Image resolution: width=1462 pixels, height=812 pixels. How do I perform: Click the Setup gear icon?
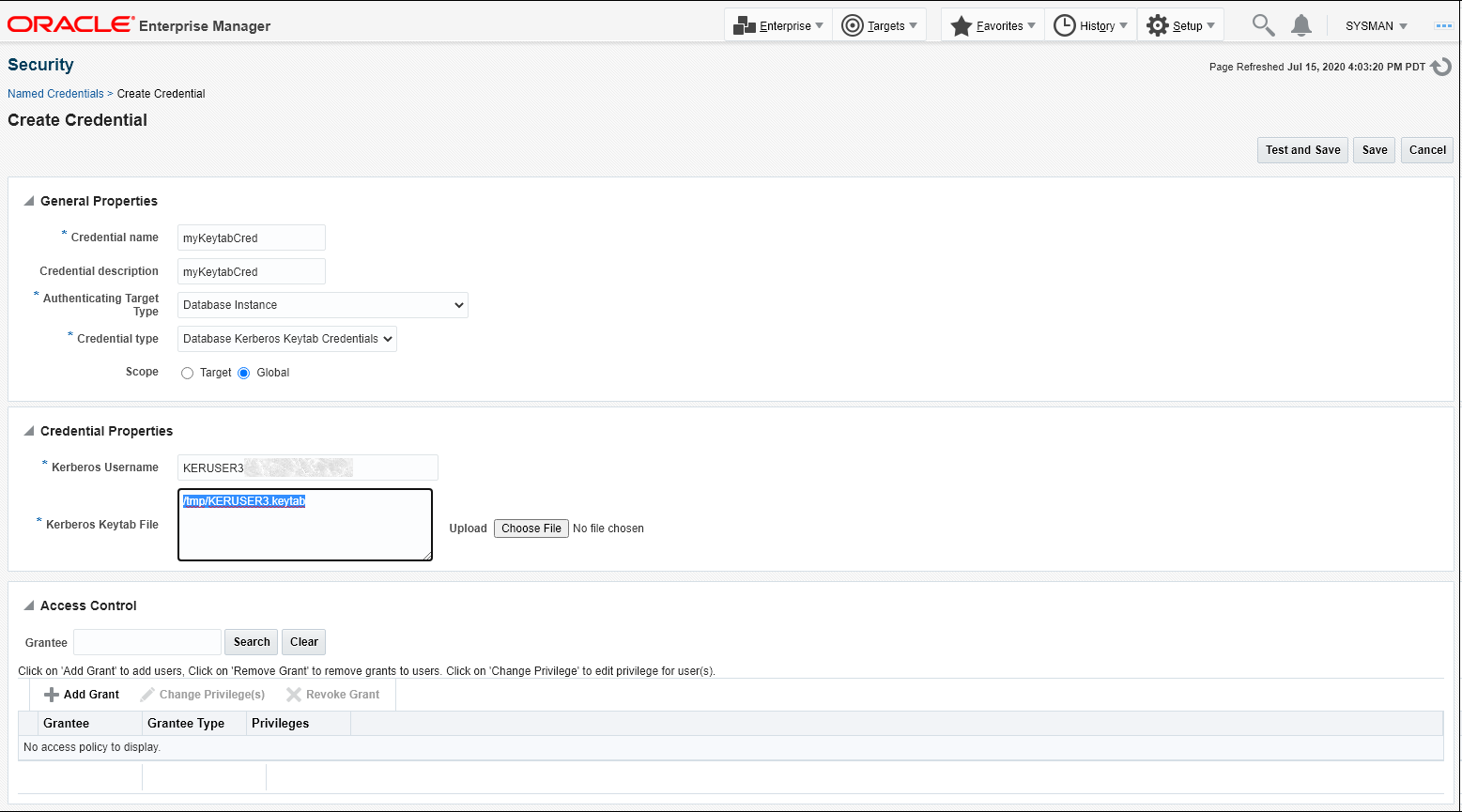click(x=1157, y=26)
